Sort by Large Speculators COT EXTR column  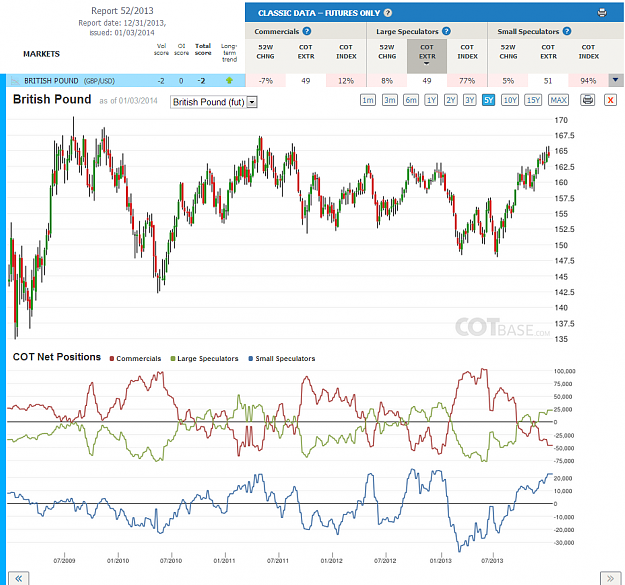[426, 55]
